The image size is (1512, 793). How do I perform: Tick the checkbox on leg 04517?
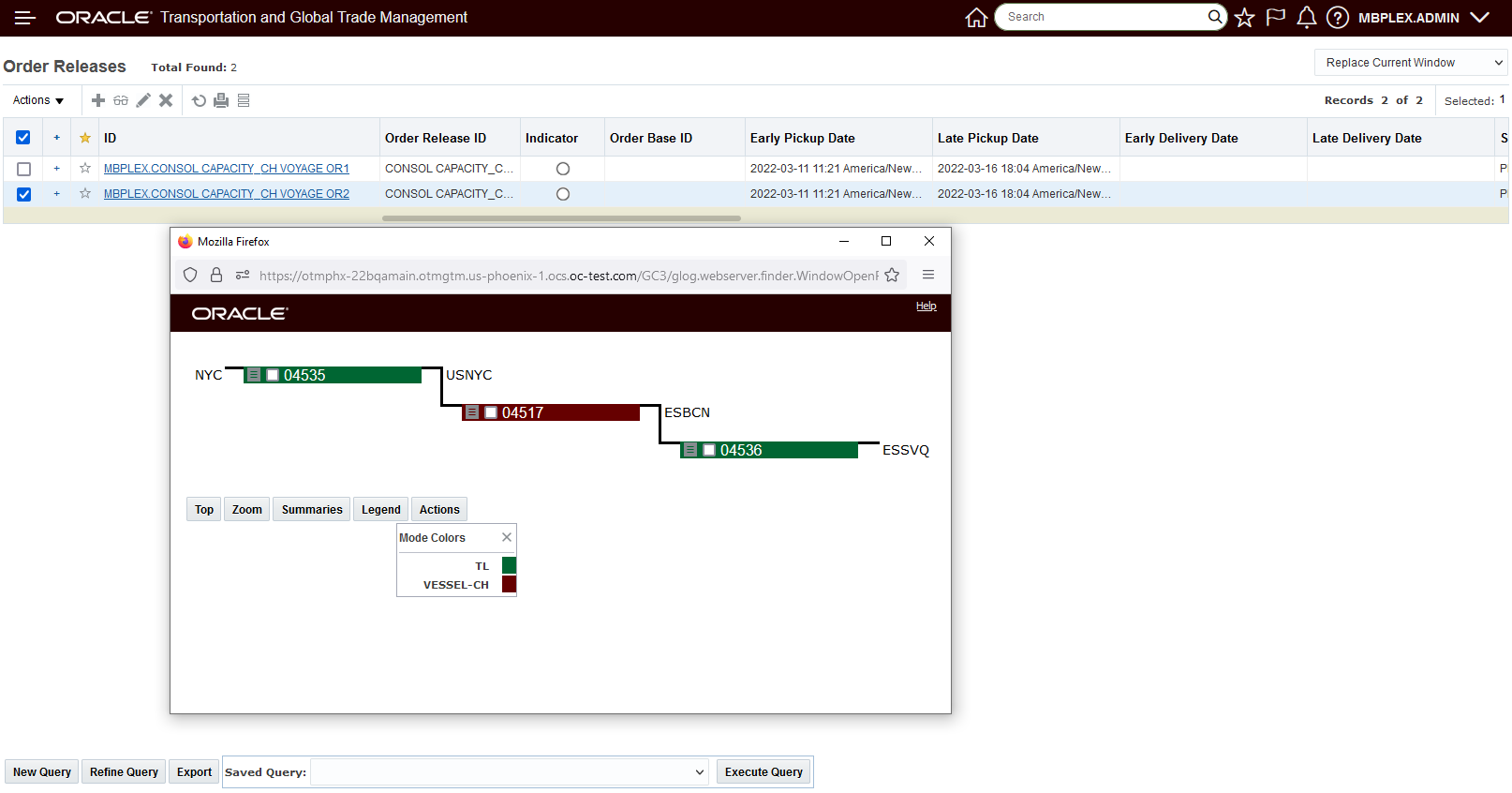point(491,412)
